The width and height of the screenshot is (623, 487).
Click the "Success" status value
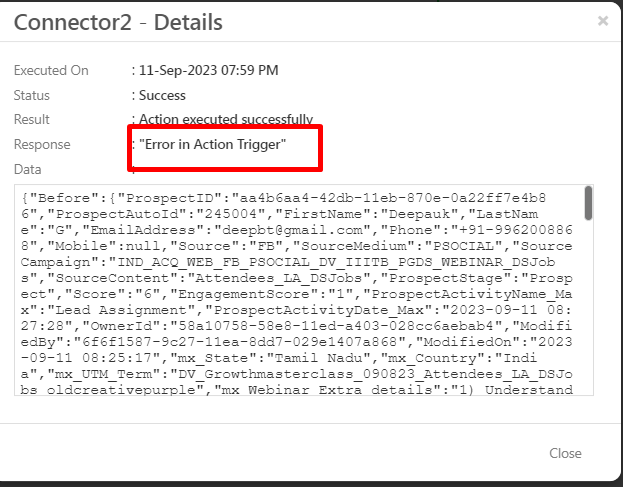(162, 95)
